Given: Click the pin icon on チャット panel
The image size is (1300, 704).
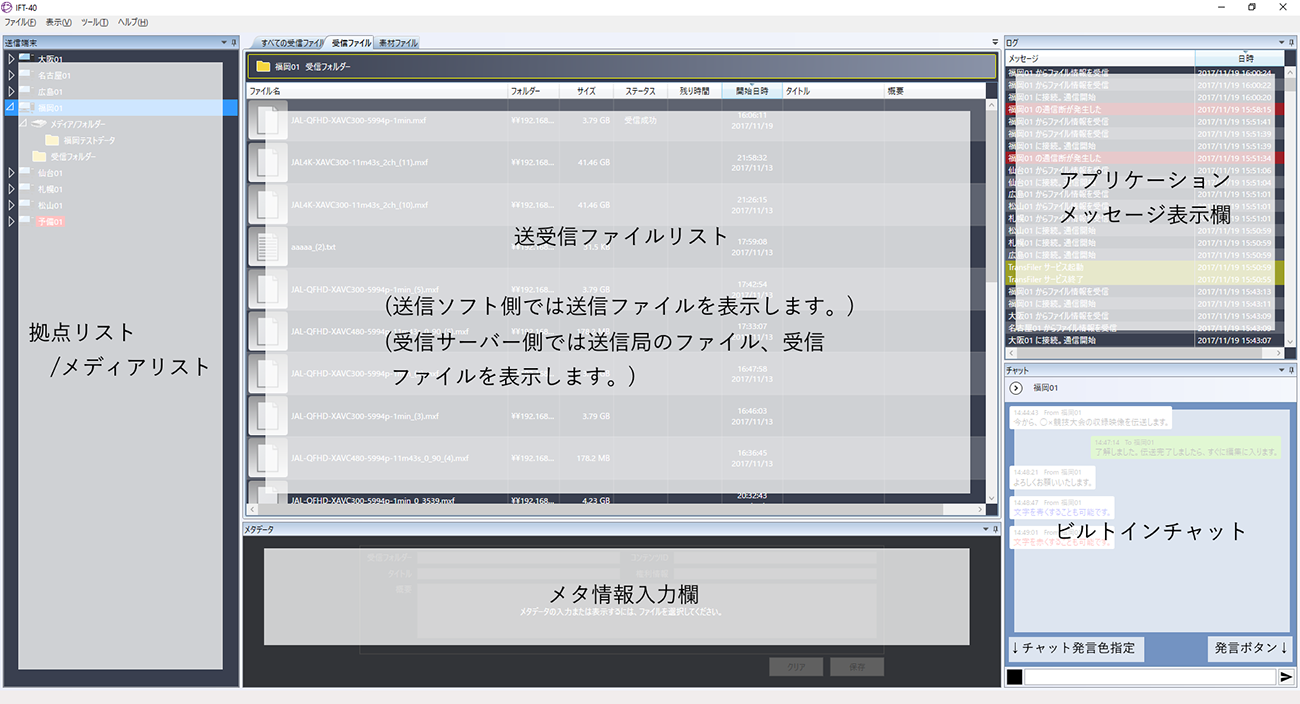Looking at the screenshot, I should (x=1293, y=370).
